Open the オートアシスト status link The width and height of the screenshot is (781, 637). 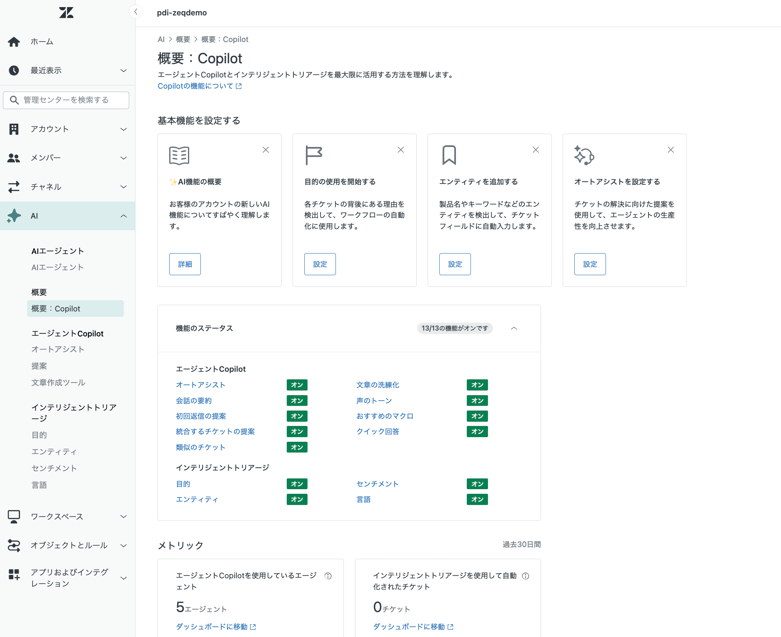pos(200,385)
